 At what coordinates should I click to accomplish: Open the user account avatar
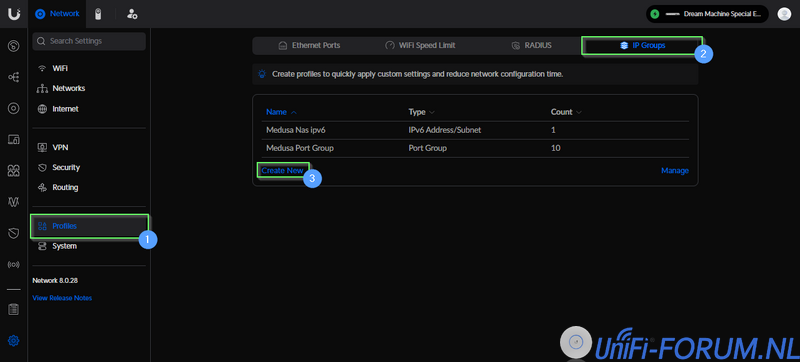[784, 14]
